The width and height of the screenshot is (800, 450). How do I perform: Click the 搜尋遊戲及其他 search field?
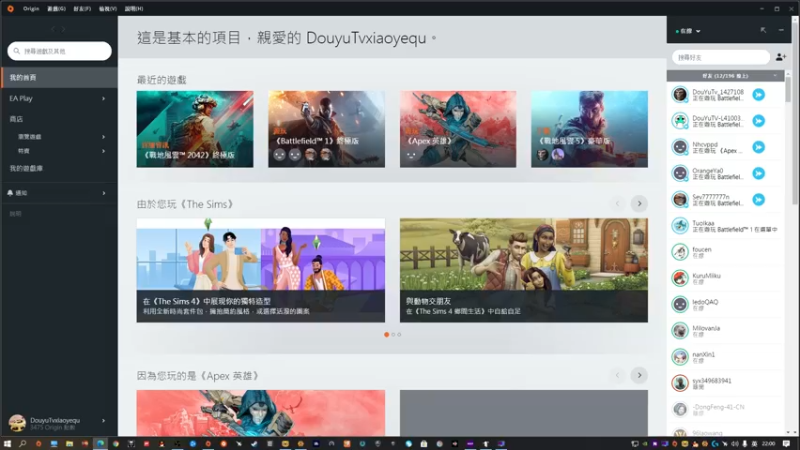coord(59,51)
